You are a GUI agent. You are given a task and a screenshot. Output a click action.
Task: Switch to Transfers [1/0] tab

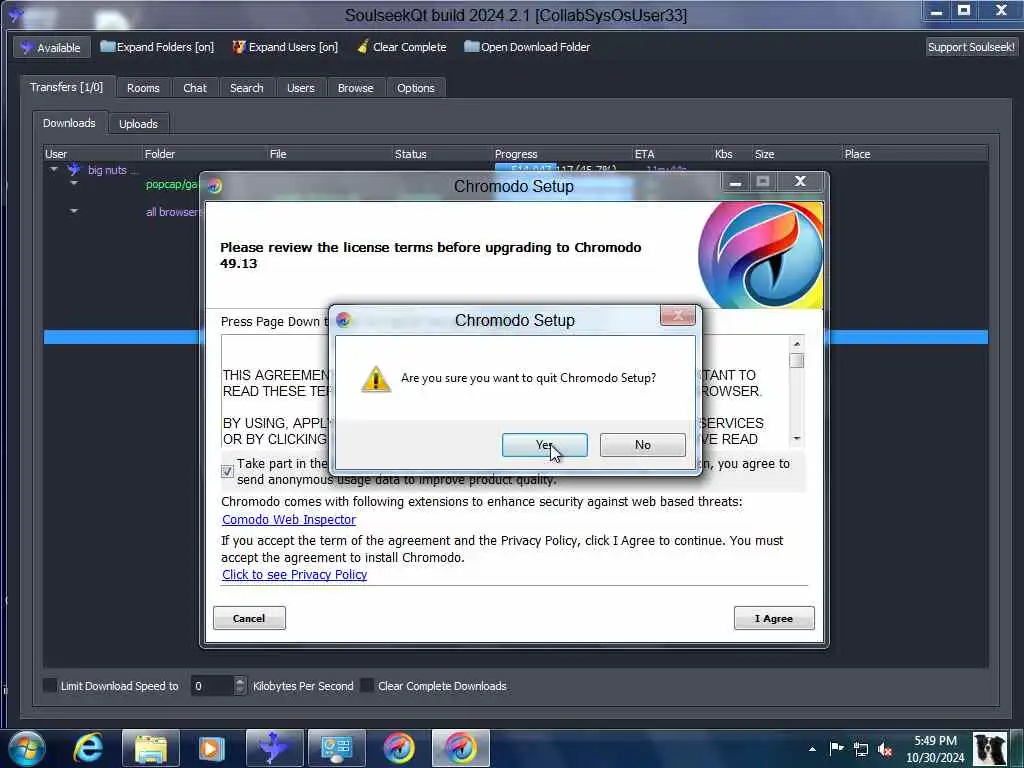click(x=67, y=87)
